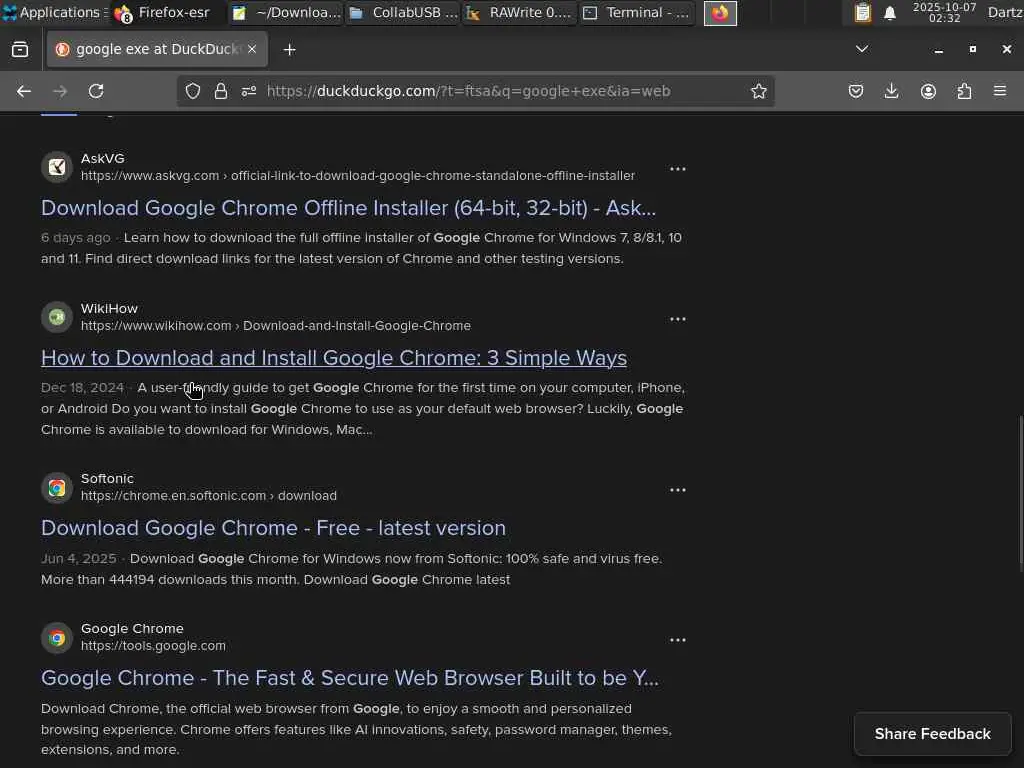Open site permissions icon in the address bar
This screenshot has width=1024, height=768.
pyautogui.click(x=249, y=91)
